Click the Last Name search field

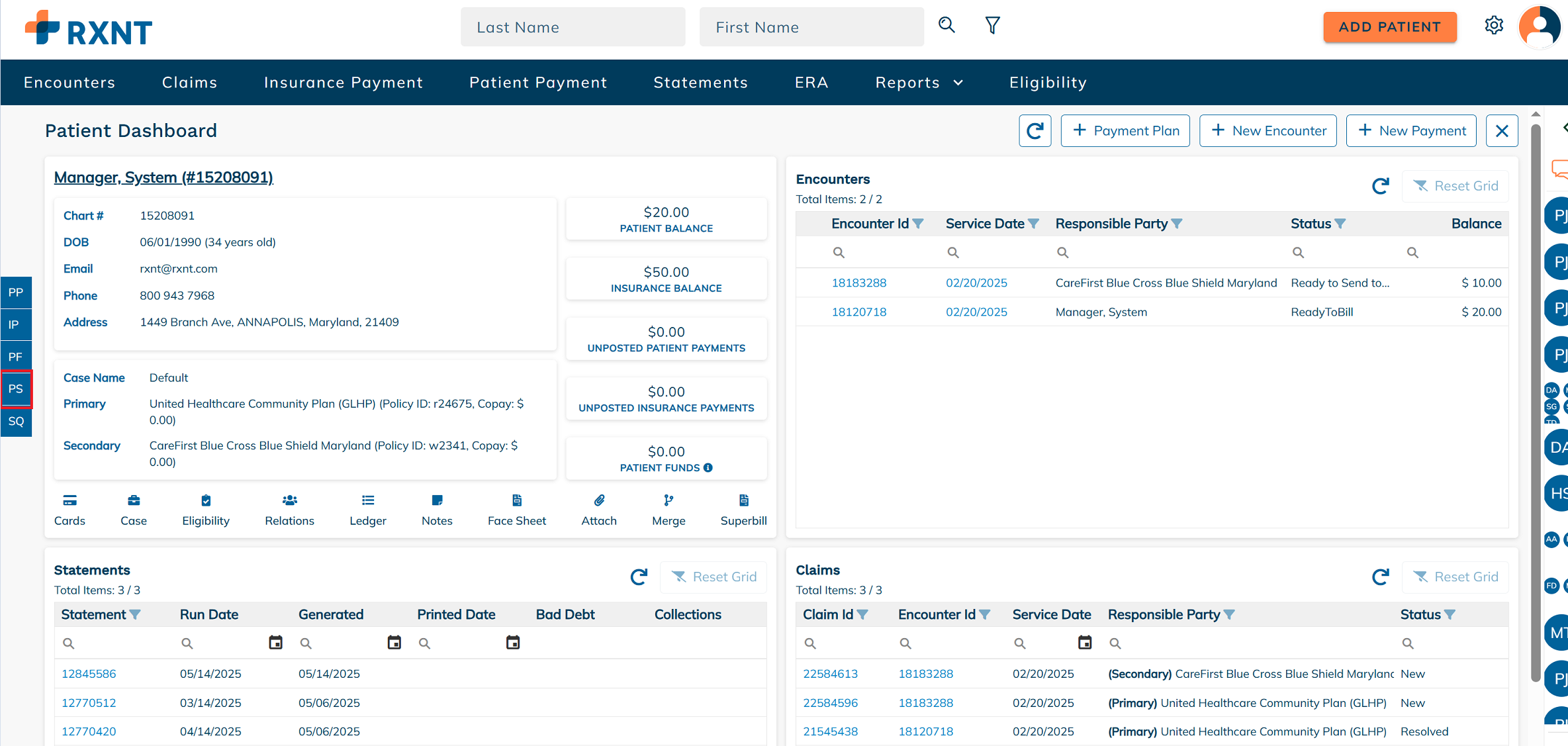click(x=573, y=27)
